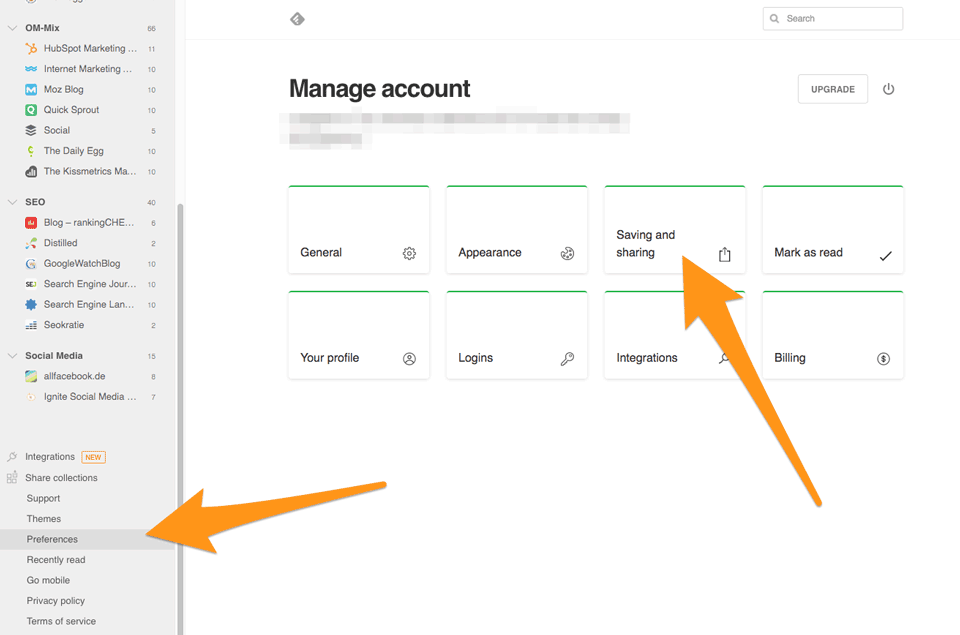960x635 pixels.
Task: Open Preferences in the sidebar
Action: coord(52,539)
